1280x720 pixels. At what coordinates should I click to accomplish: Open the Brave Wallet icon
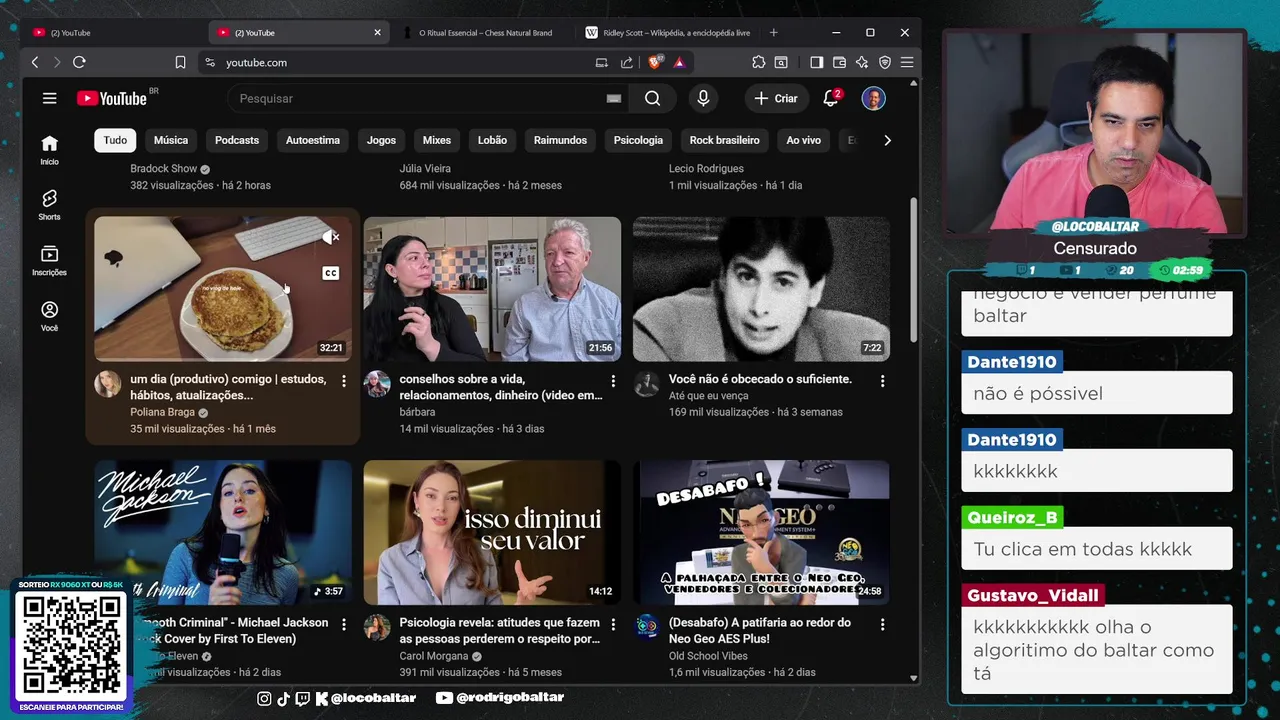839,62
